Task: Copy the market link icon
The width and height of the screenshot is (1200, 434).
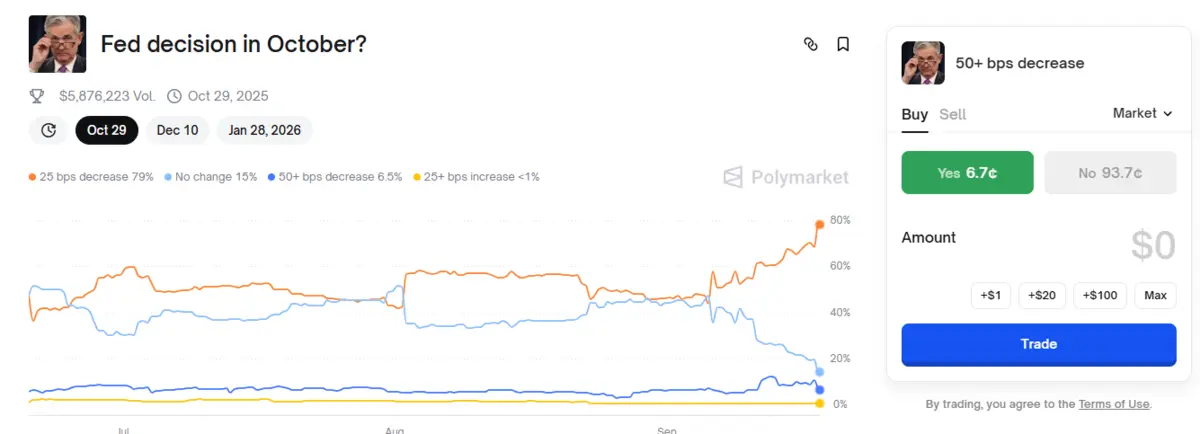Action: tap(811, 44)
